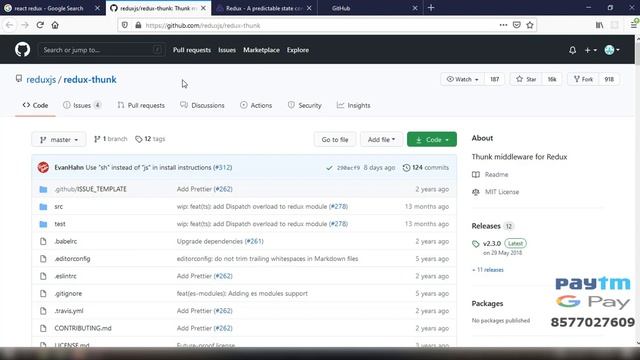Select the repository Pull requests tab
The width and height of the screenshot is (640, 360).
click(141, 105)
